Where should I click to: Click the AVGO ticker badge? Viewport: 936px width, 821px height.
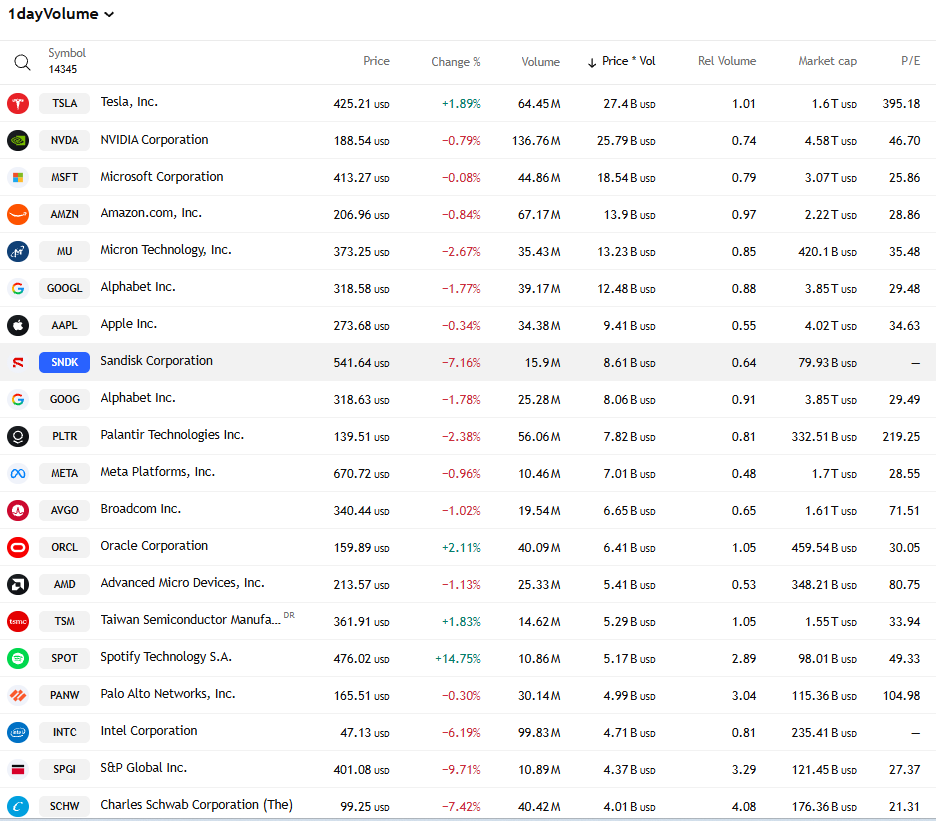click(64, 511)
